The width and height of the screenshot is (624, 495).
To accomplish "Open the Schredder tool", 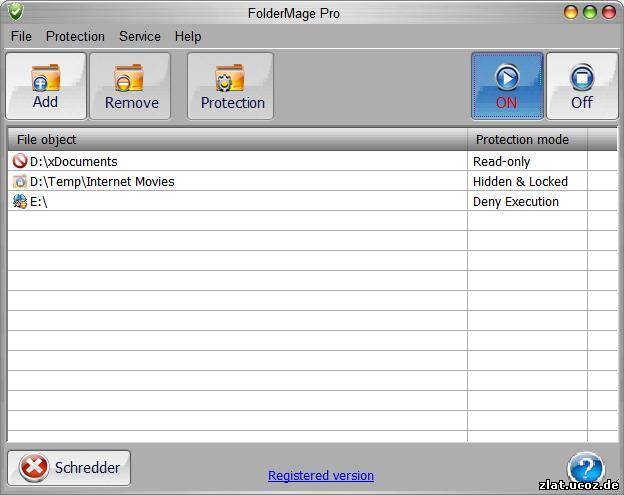I will coord(69,468).
